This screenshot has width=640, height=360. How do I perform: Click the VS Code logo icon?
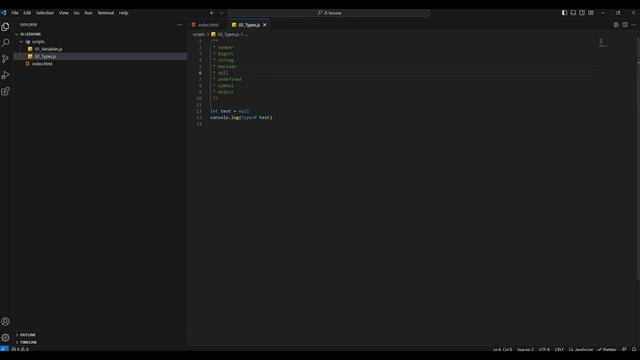4,13
